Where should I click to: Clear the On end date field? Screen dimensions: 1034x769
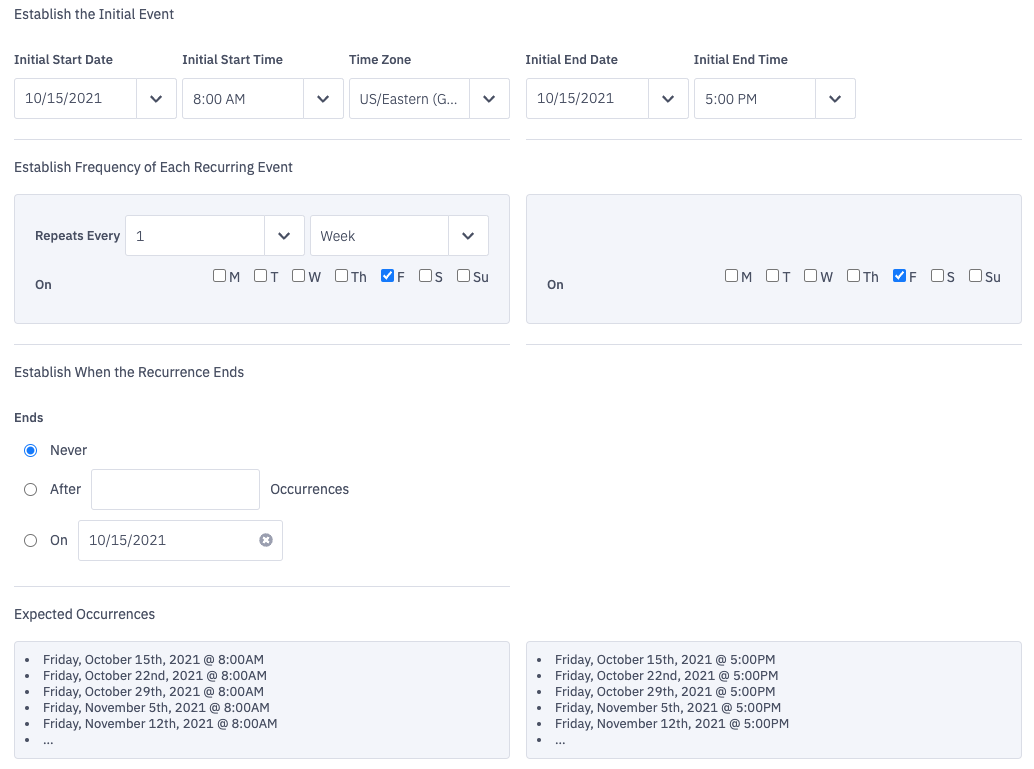(x=265, y=540)
